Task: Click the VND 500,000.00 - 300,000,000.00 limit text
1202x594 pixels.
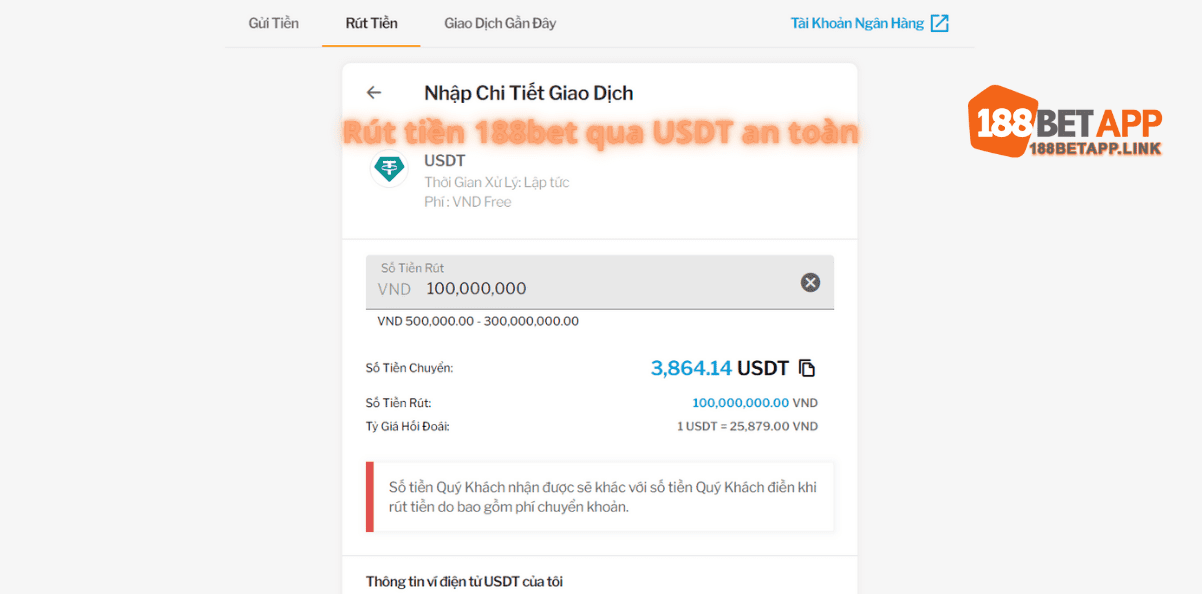Action: (478, 321)
